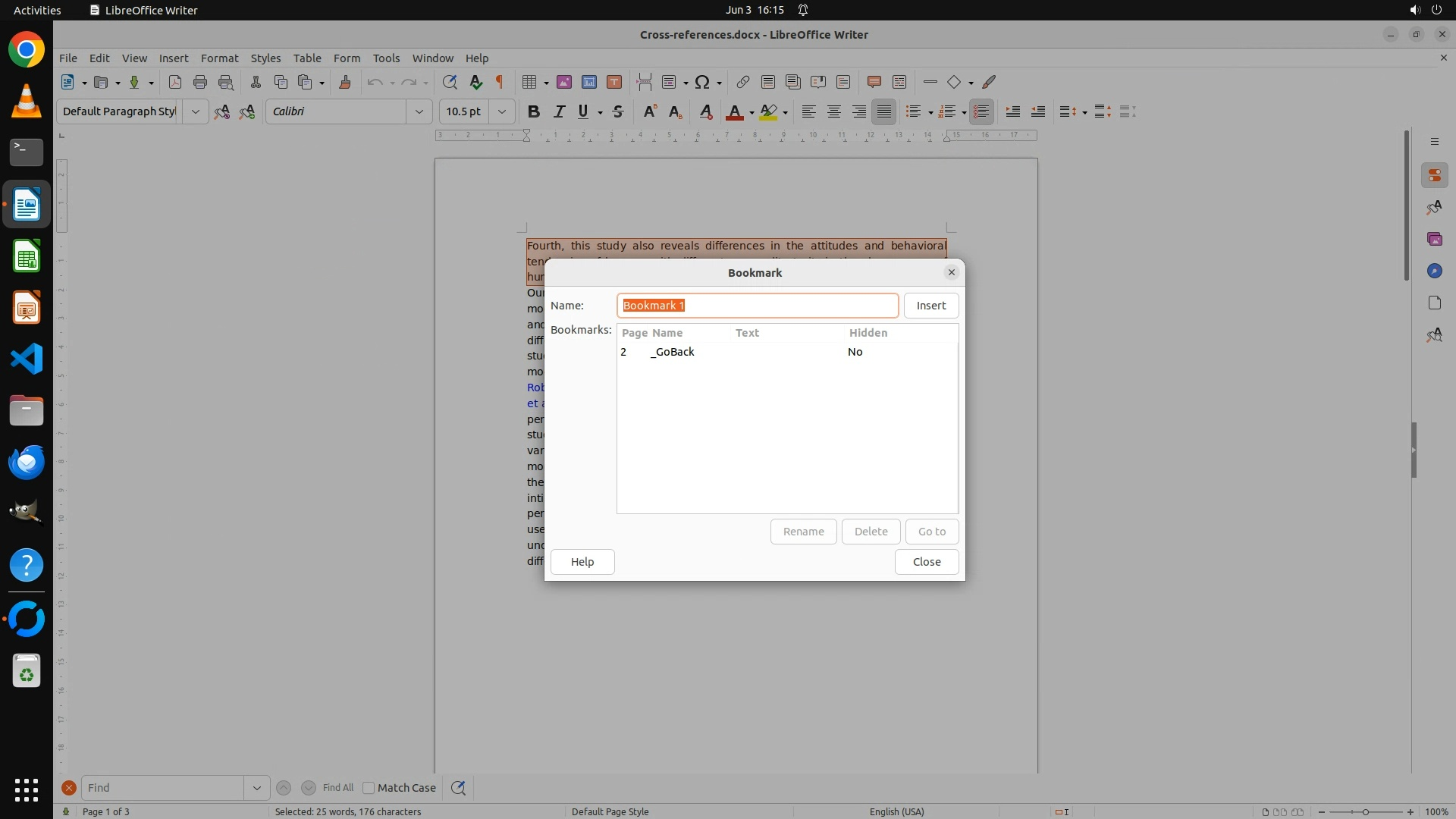
Task: Click the Insert Hyperlink toolbar icon
Action: click(x=743, y=82)
